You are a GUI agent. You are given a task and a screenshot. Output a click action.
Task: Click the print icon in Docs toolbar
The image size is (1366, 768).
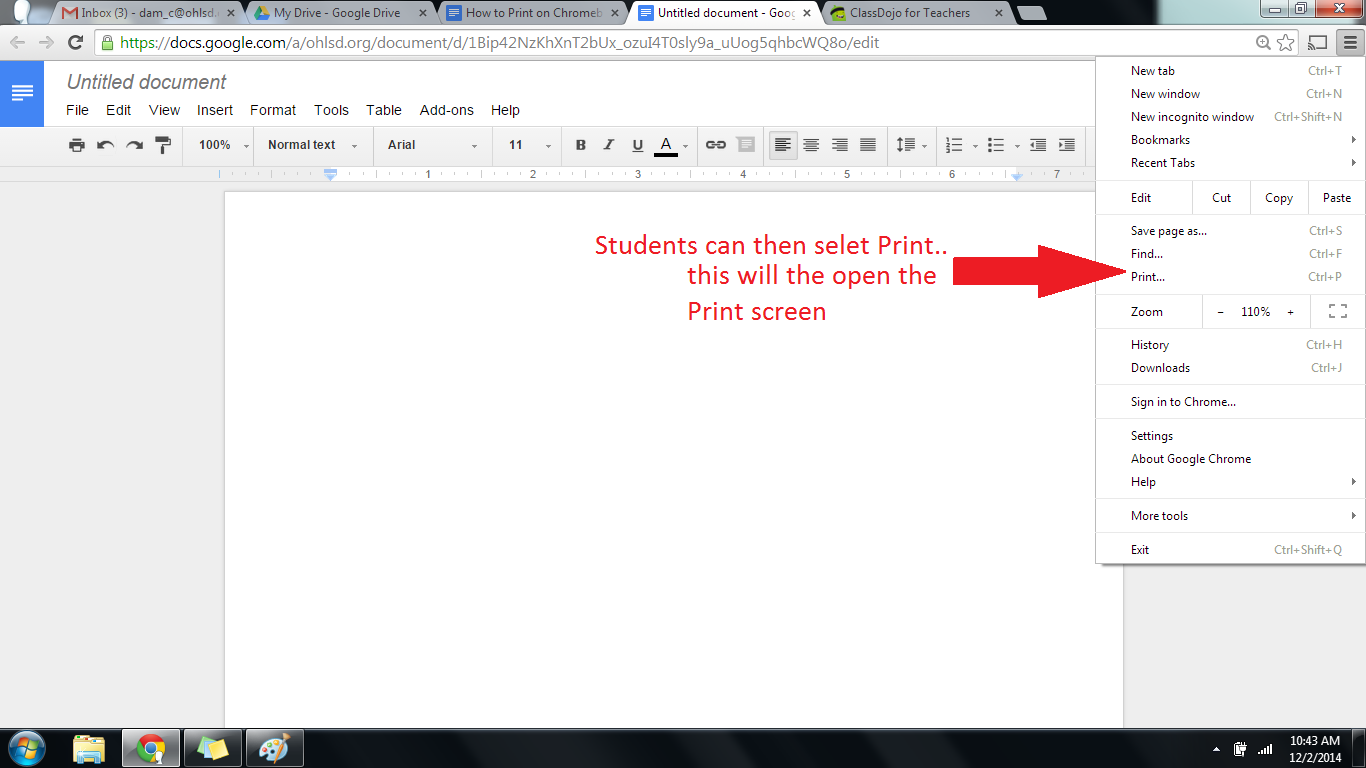point(77,145)
